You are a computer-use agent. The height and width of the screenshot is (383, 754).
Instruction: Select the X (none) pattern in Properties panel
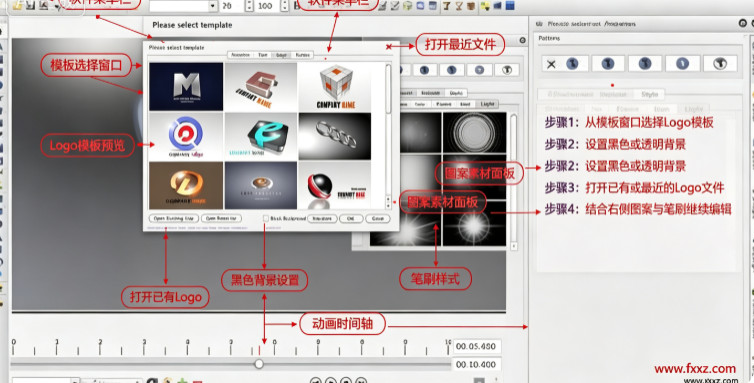coord(551,64)
